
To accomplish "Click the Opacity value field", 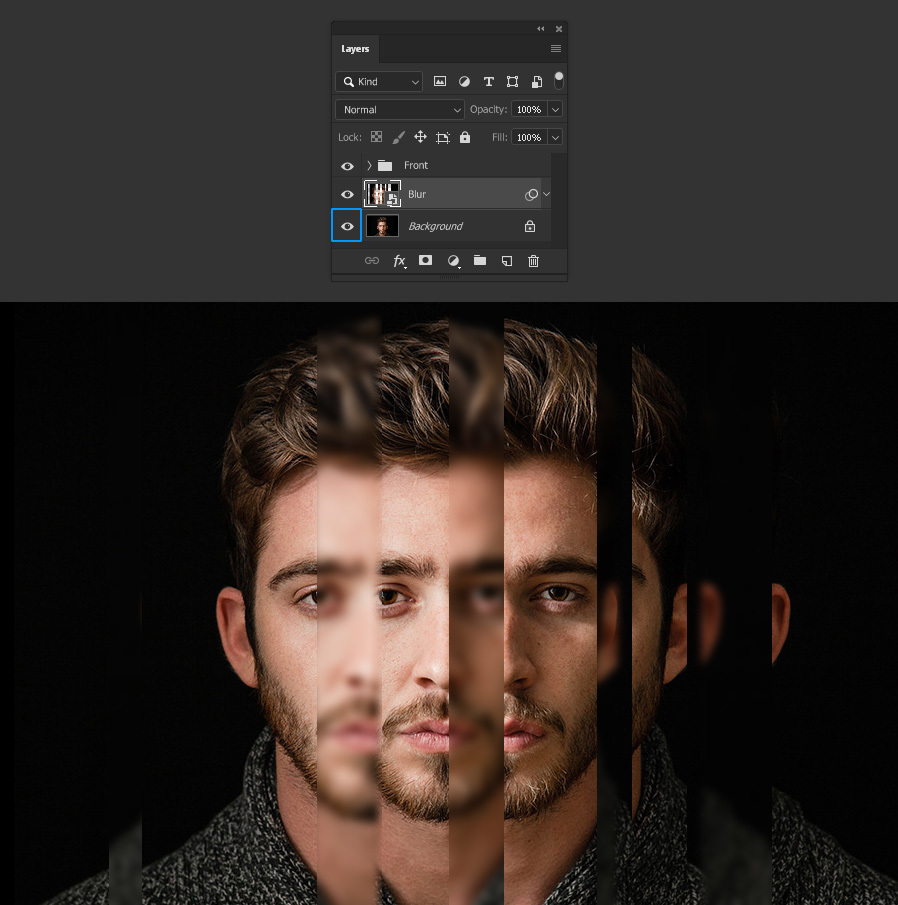I will (529, 109).
